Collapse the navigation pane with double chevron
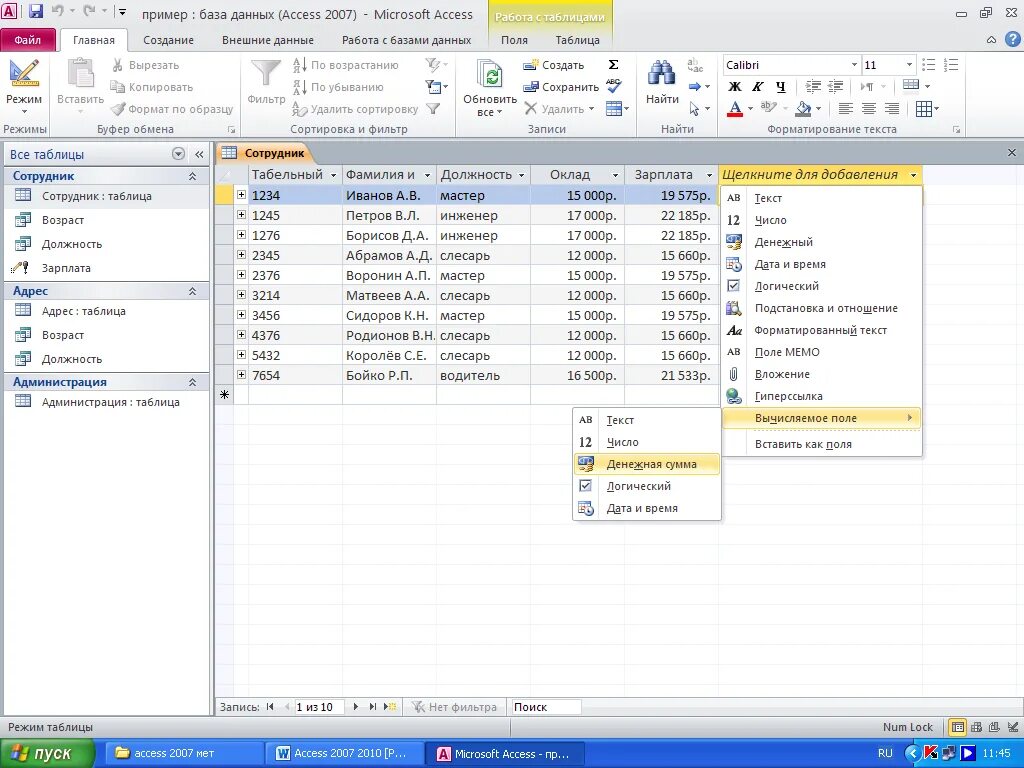The width and height of the screenshot is (1024, 768). click(x=199, y=154)
